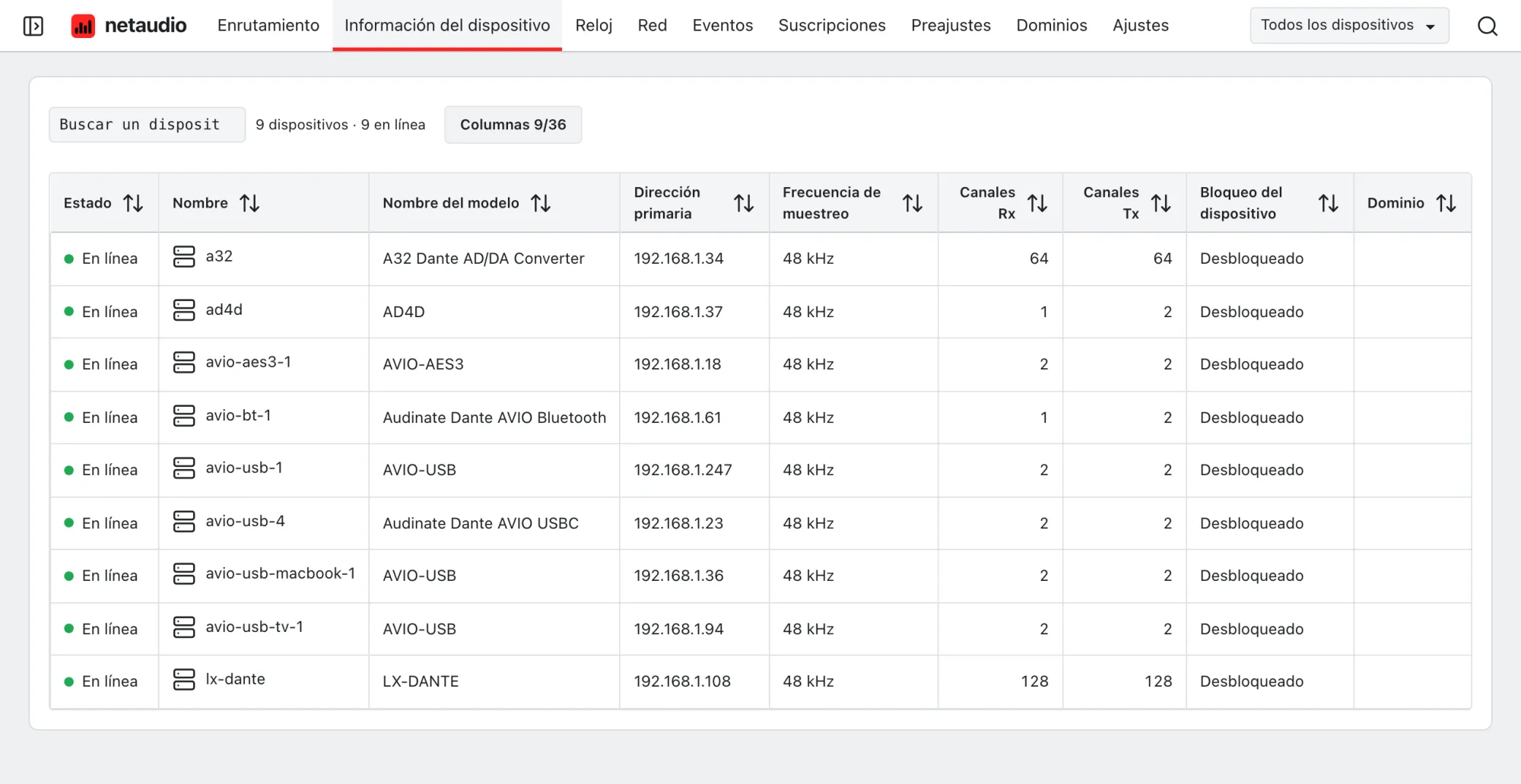Viewport: 1521px width, 784px height.
Task: Click device icon for avio-usb-4
Action: click(184, 522)
